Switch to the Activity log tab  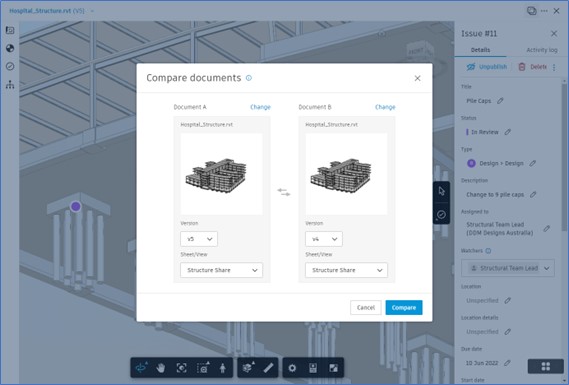tap(541, 50)
